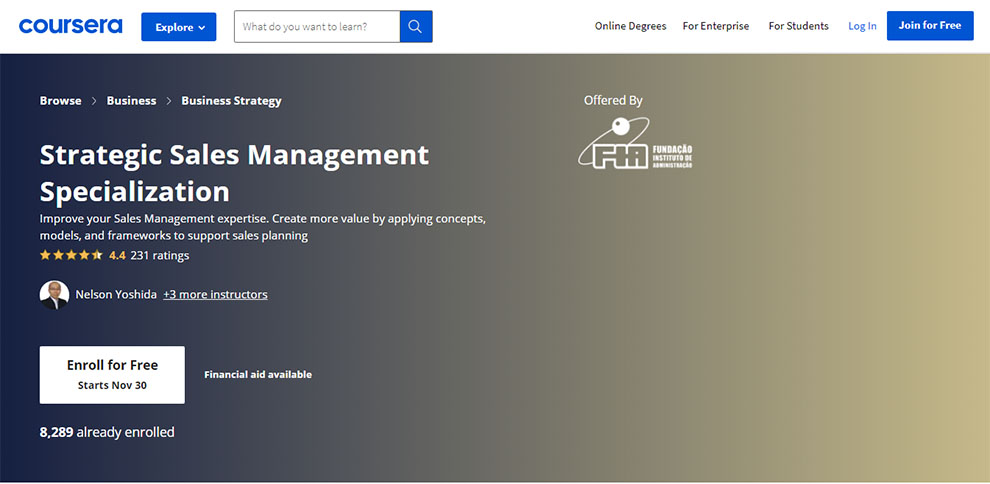Select the Business breadcrumb link
The height and width of the screenshot is (484, 990).
tap(131, 100)
